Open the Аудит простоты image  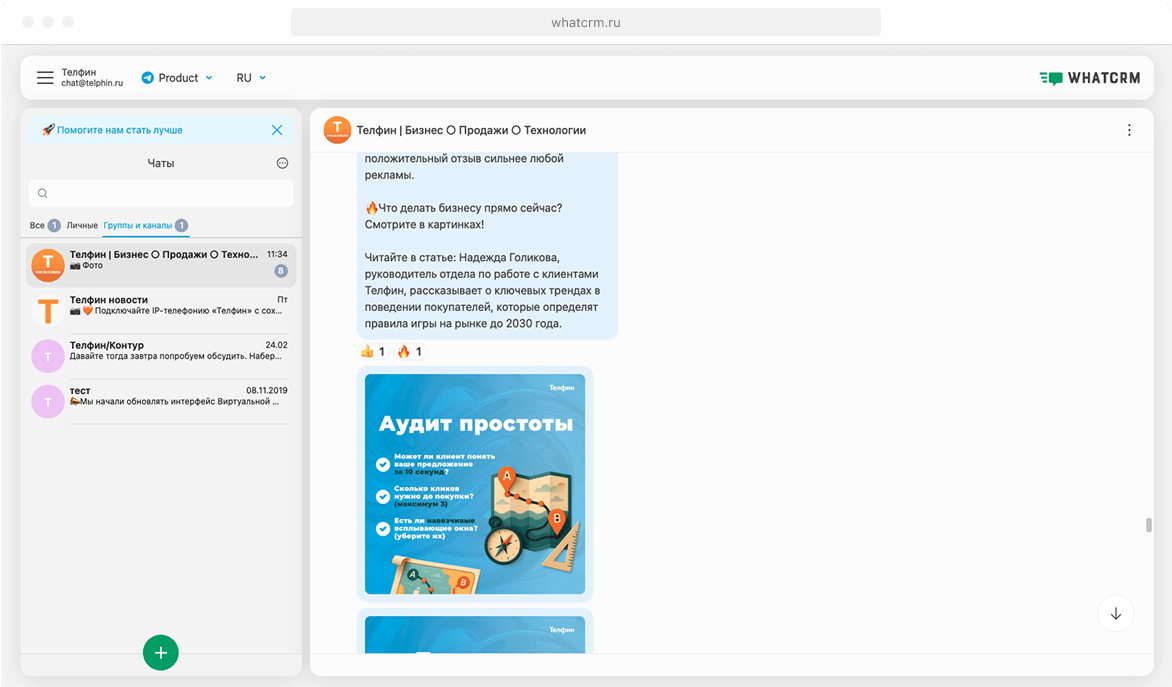(475, 483)
